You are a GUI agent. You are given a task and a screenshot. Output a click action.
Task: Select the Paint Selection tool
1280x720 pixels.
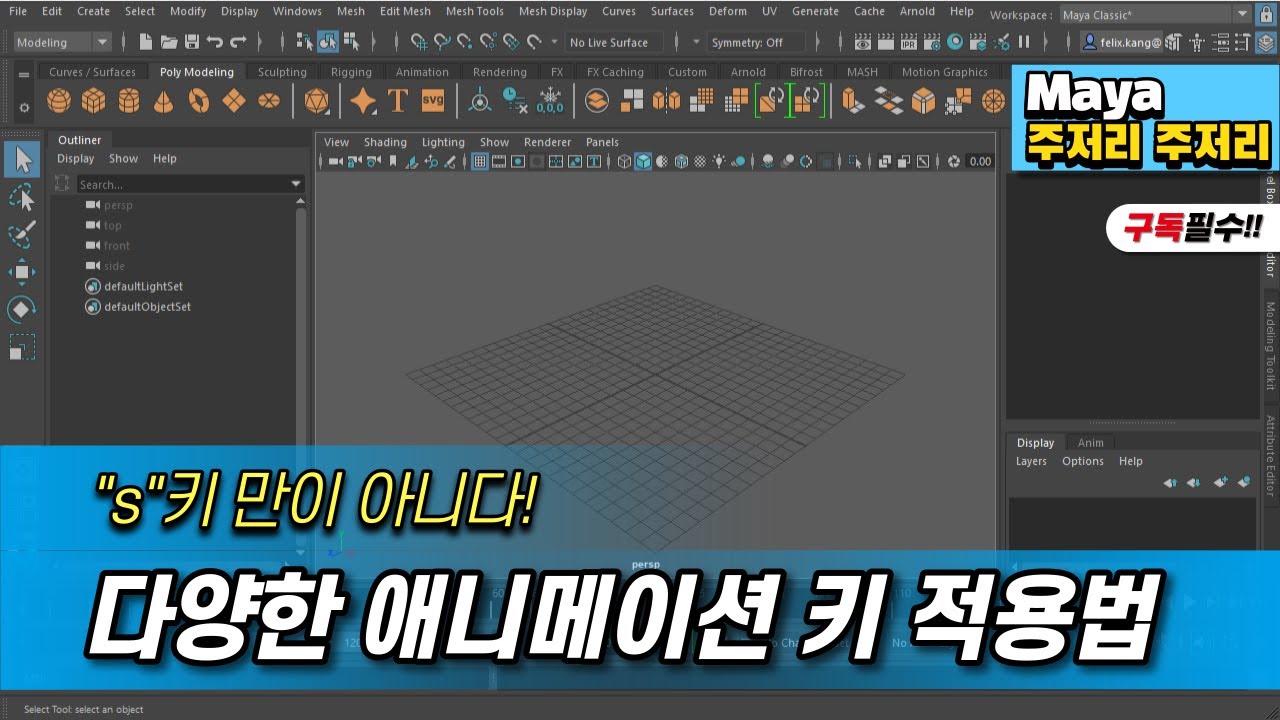(22, 234)
